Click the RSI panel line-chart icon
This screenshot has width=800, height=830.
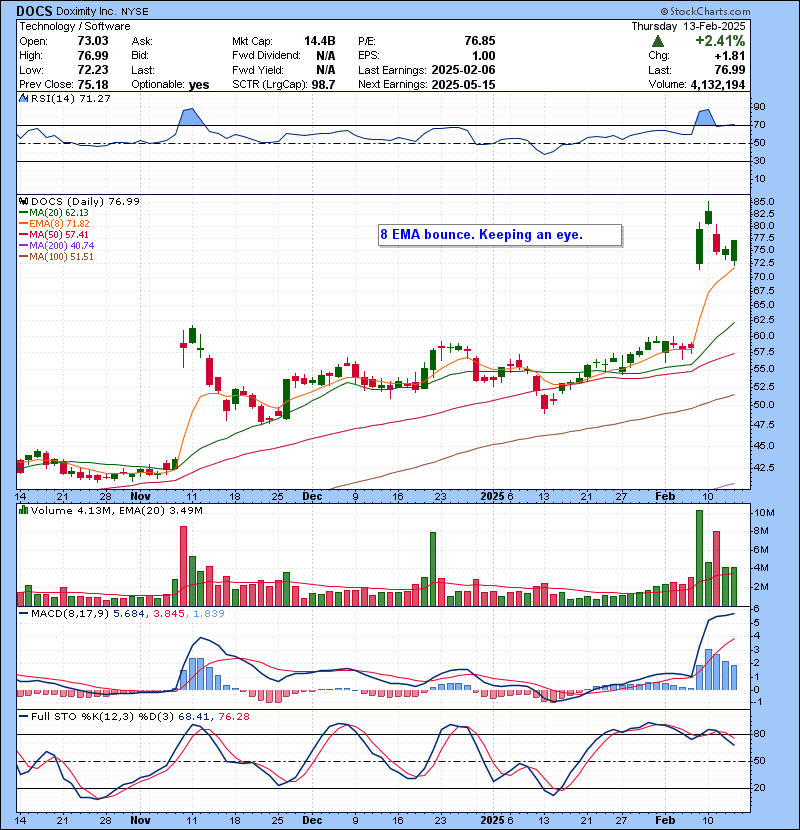point(24,98)
